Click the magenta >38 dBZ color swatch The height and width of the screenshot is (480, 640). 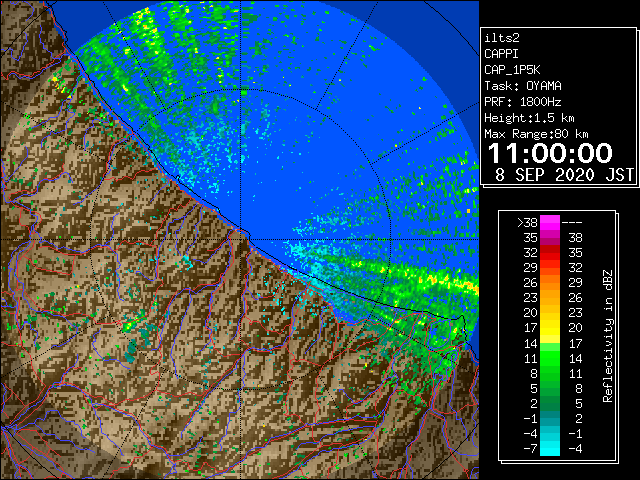[x=550, y=223]
